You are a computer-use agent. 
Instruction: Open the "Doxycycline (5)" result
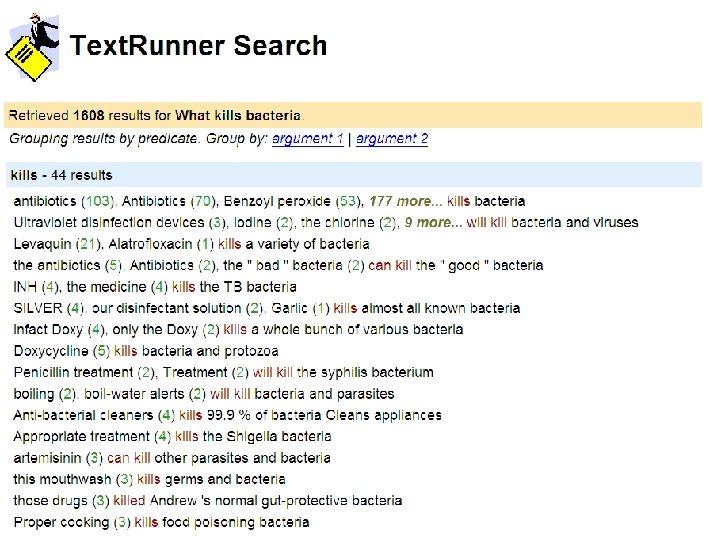[62, 351]
